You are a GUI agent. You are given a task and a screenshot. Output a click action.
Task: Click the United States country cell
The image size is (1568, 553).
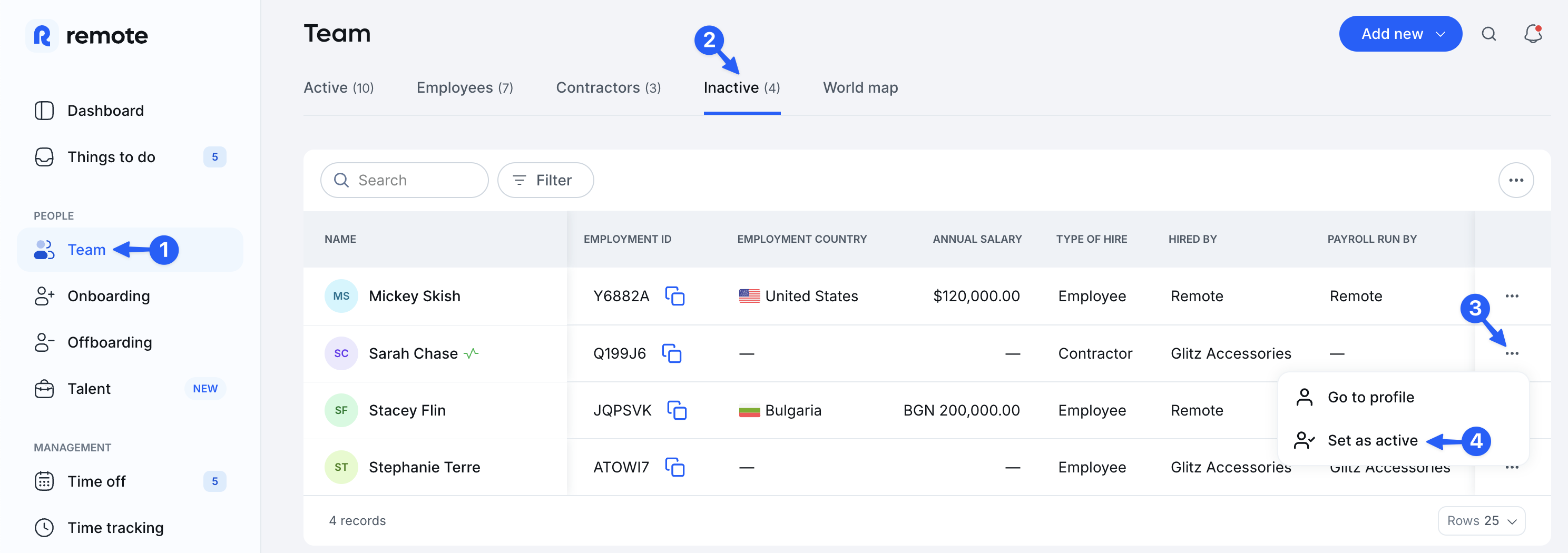(x=798, y=297)
